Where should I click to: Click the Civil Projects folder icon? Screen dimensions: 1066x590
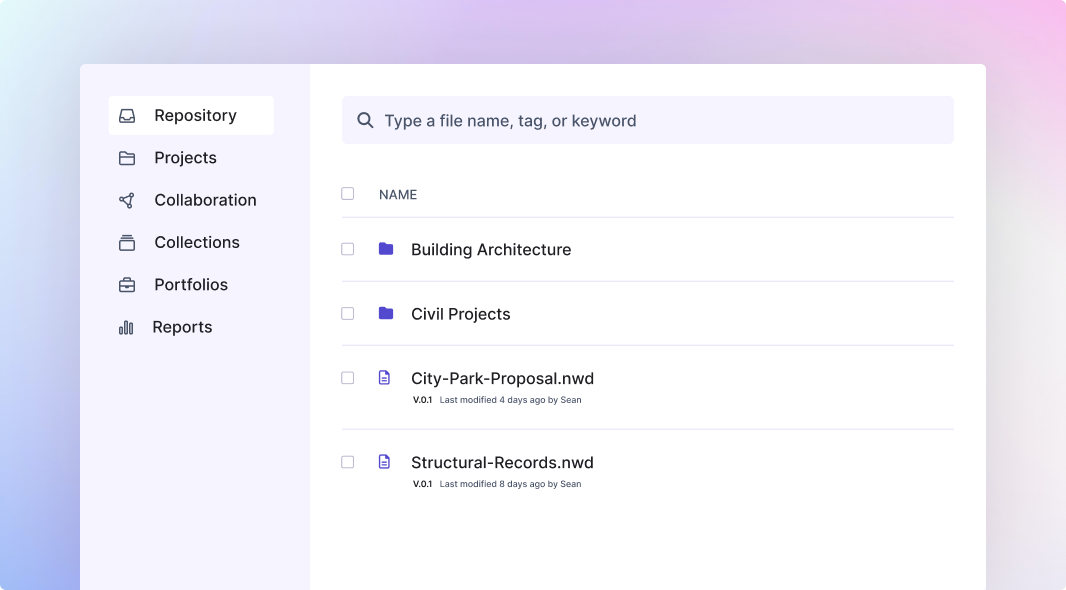tap(386, 313)
